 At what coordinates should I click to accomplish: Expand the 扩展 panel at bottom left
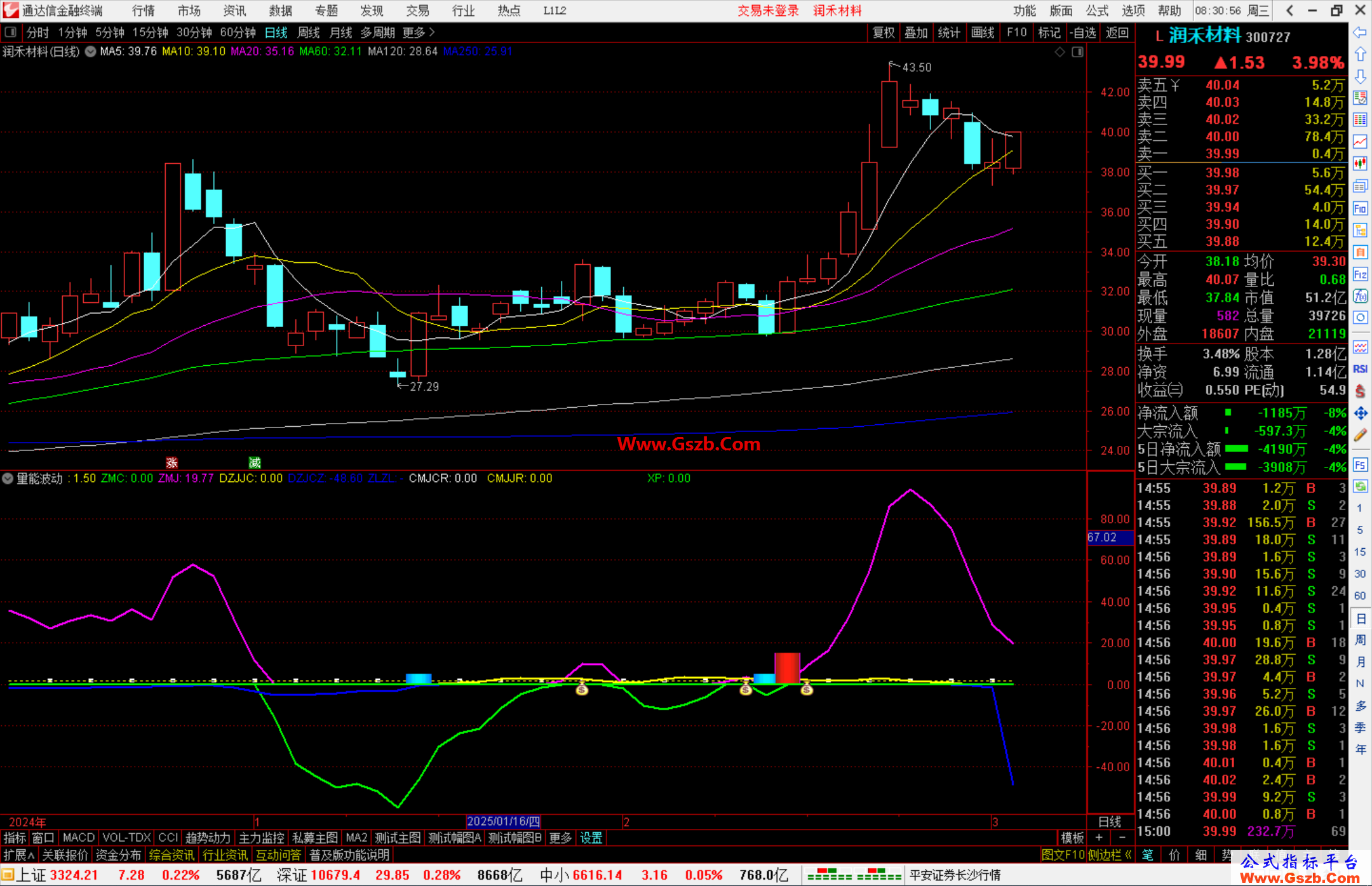(x=19, y=855)
